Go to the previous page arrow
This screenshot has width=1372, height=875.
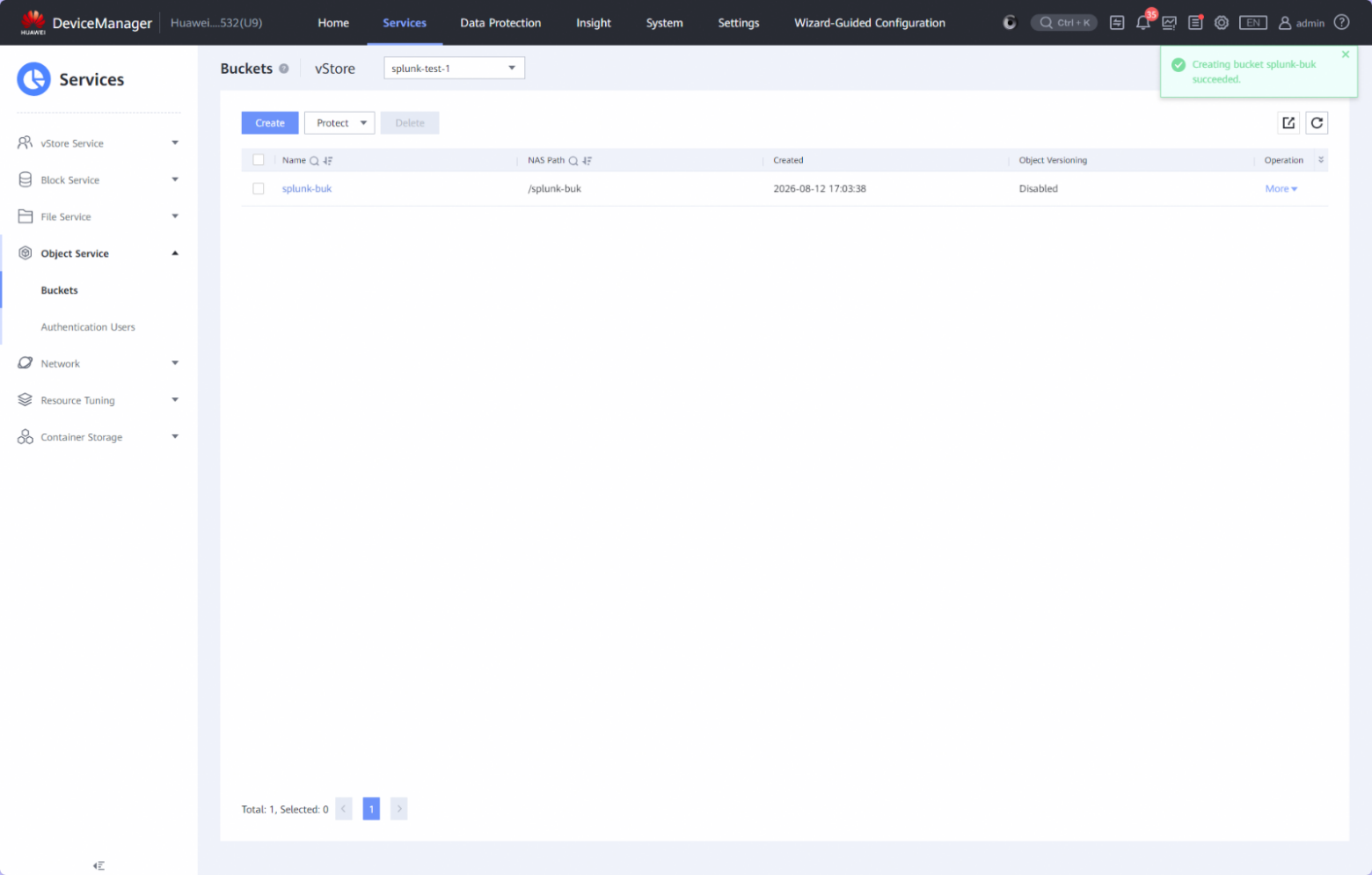344,809
